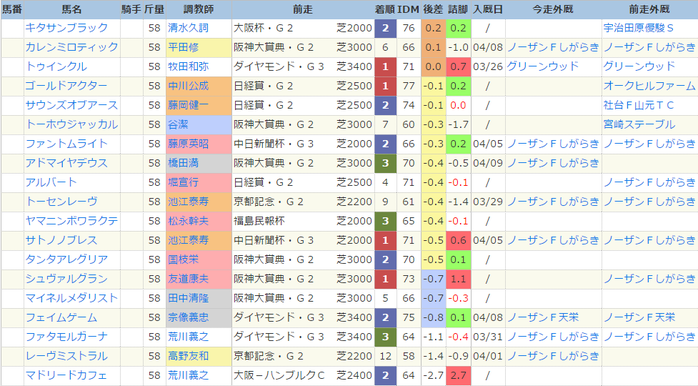Image resolution: width=698 pixels, height=386 pixels.
Task: Open horse link ファントムライト
Action: point(66,144)
